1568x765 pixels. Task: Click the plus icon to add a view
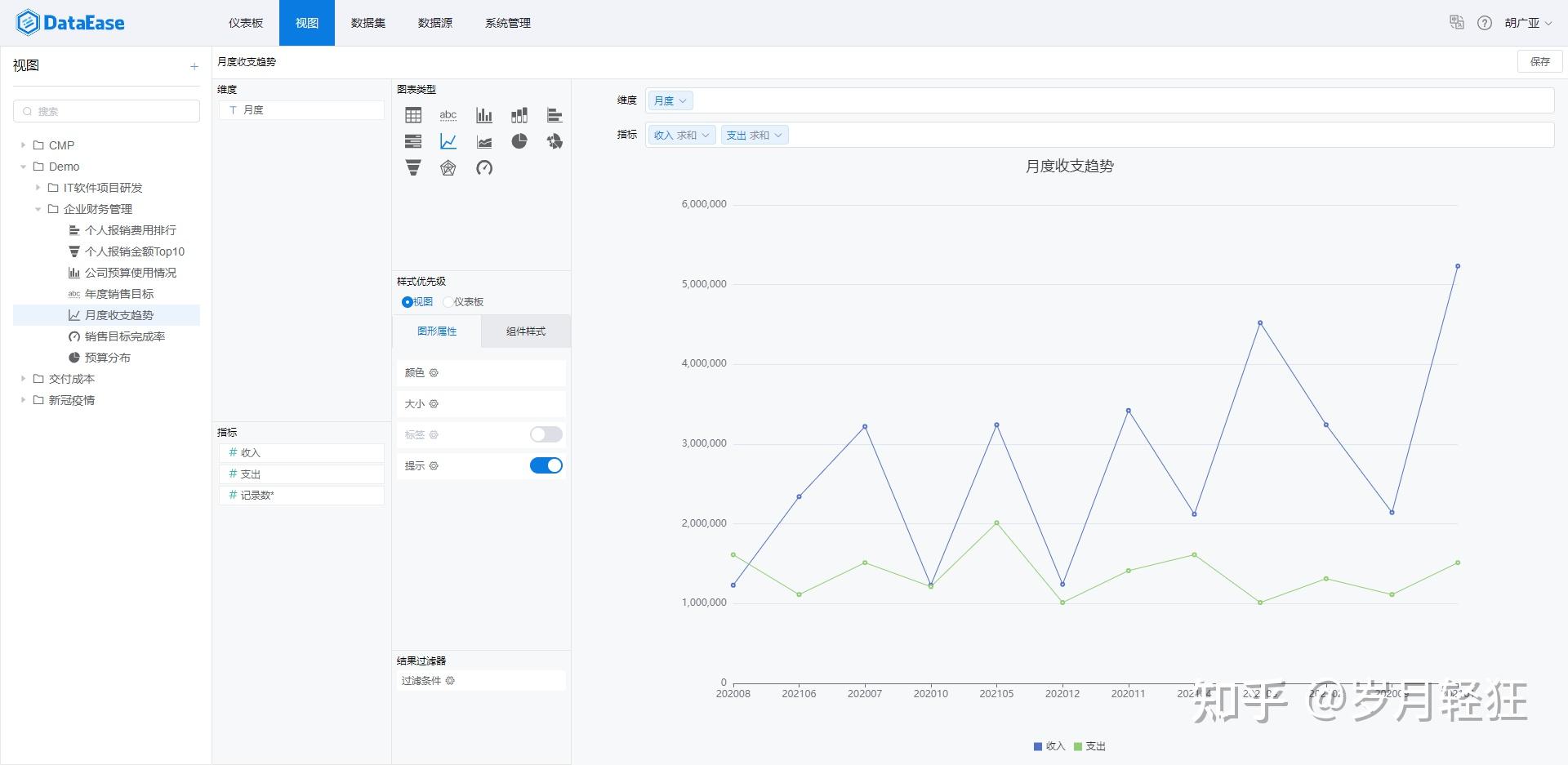(194, 66)
